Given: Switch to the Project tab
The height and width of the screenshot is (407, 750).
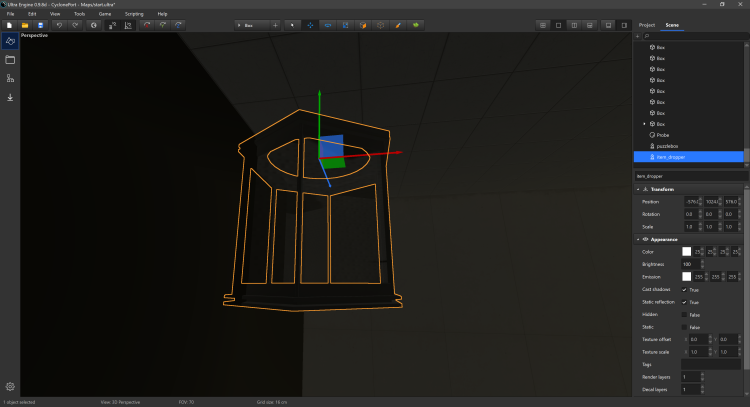Looking at the screenshot, I should pos(648,24).
